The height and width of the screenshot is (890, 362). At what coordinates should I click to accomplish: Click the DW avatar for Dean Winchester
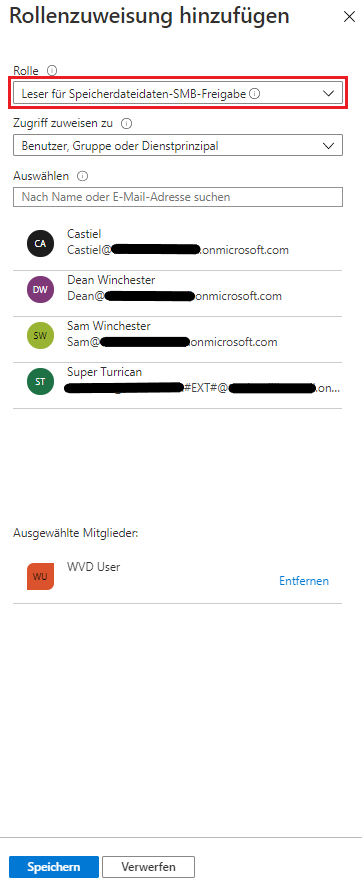(x=40, y=289)
